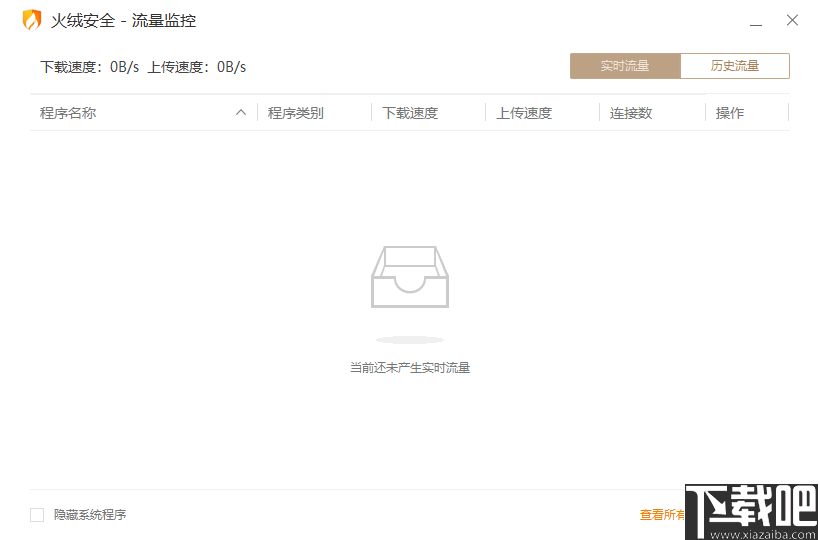Switch to the 实时流量 tab
The width and height of the screenshot is (820, 540).
tap(625, 66)
